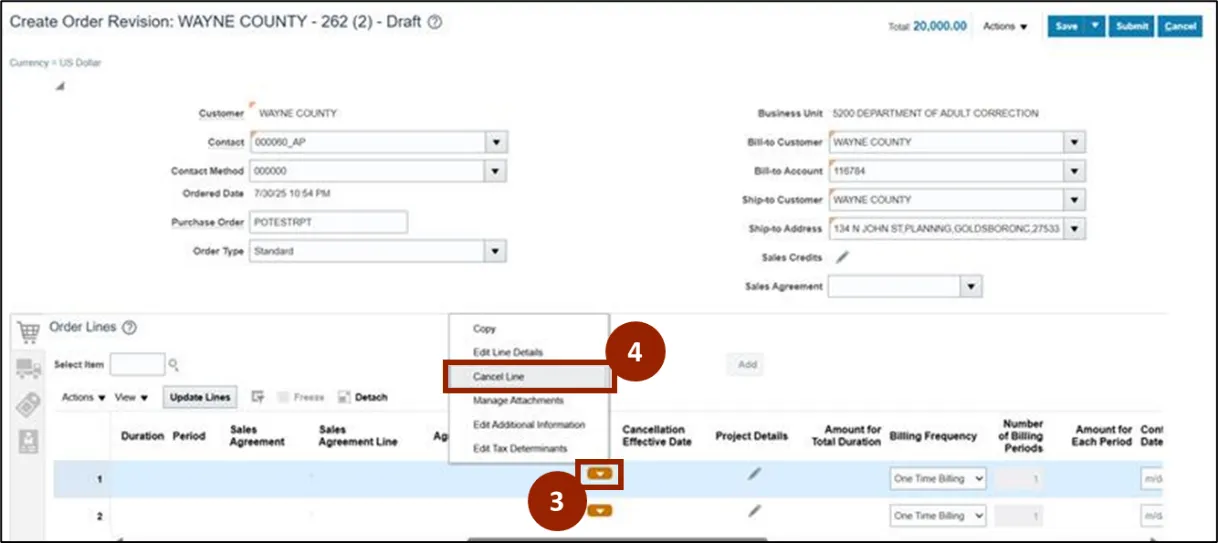Click the Select Item search magnifier
This screenshot has width=1218, height=543.
pyautogui.click(x=173, y=365)
